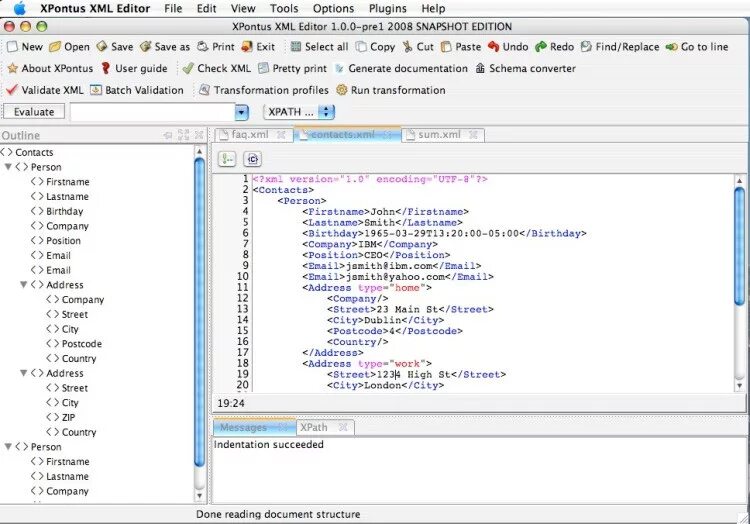
Task: Click the New document toolbar icon
Action: tap(12, 47)
